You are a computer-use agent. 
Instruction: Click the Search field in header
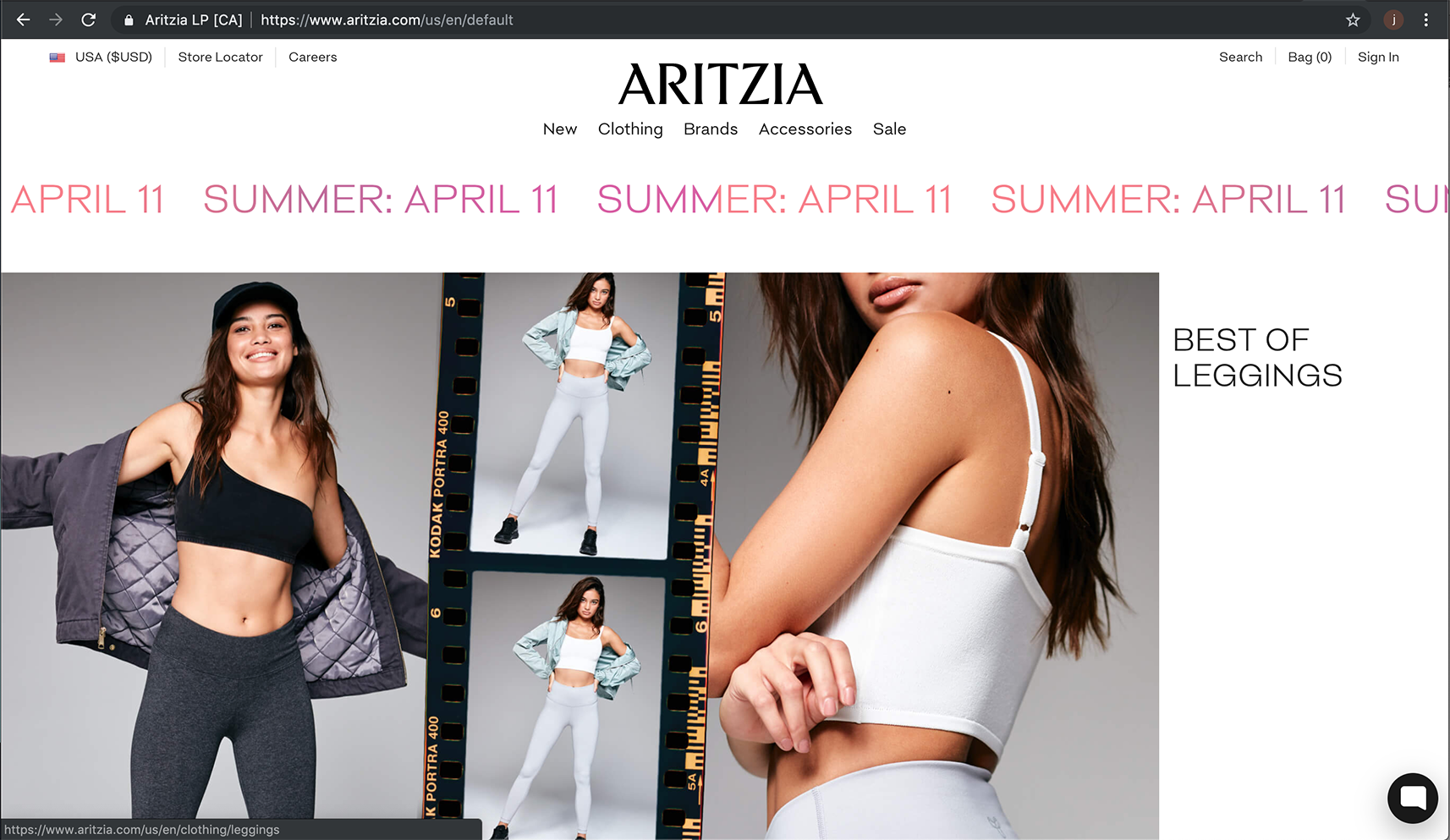coord(1240,57)
